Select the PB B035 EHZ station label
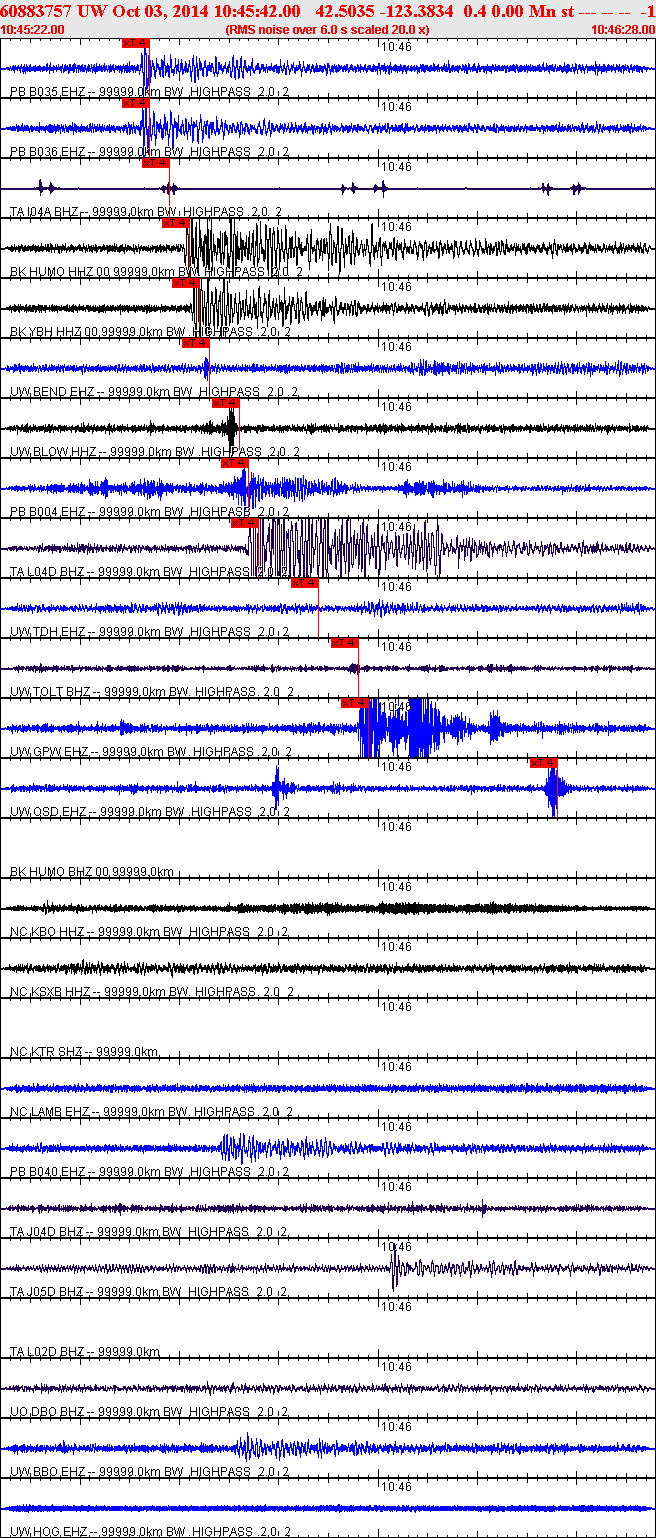656x1538 pixels. click(149, 92)
